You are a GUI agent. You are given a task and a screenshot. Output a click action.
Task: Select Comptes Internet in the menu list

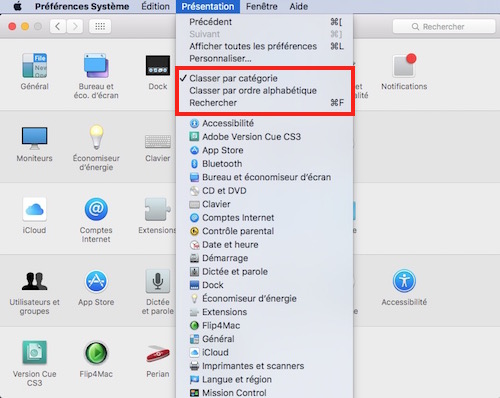(x=265, y=218)
